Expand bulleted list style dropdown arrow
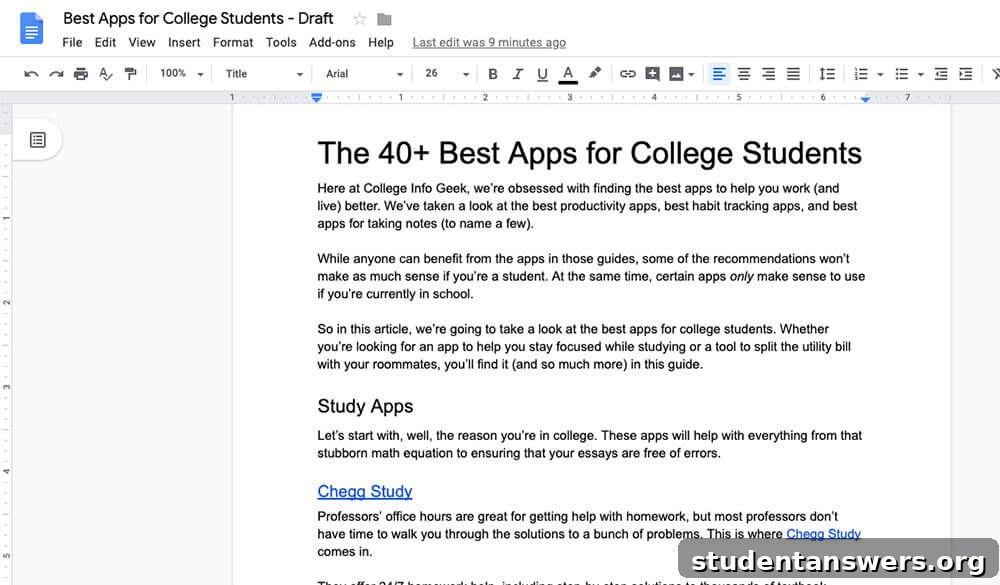This screenshot has width=1000, height=585. click(920, 75)
